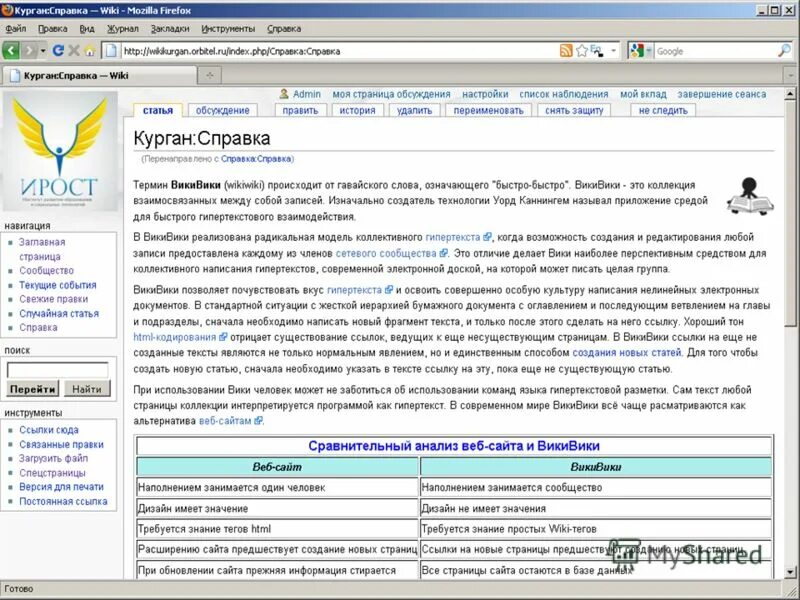Open the Закладки menu
Screen dimensions: 800x600
(170, 29)
